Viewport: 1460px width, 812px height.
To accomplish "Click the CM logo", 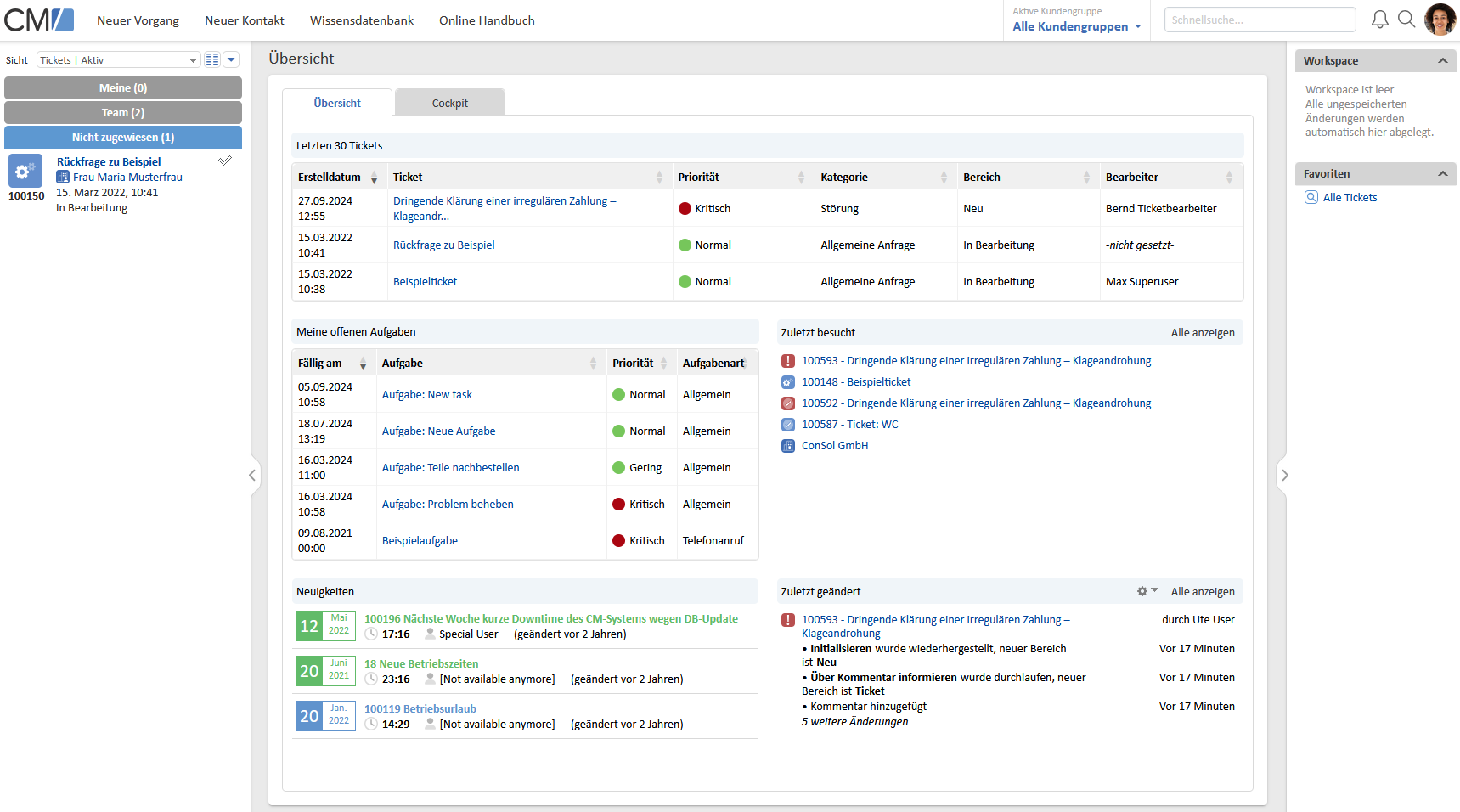I will pos(39,20).
